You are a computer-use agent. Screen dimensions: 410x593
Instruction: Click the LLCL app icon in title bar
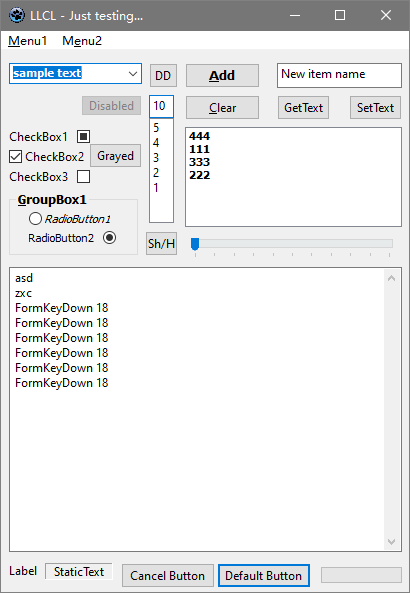tap(17, 16)
